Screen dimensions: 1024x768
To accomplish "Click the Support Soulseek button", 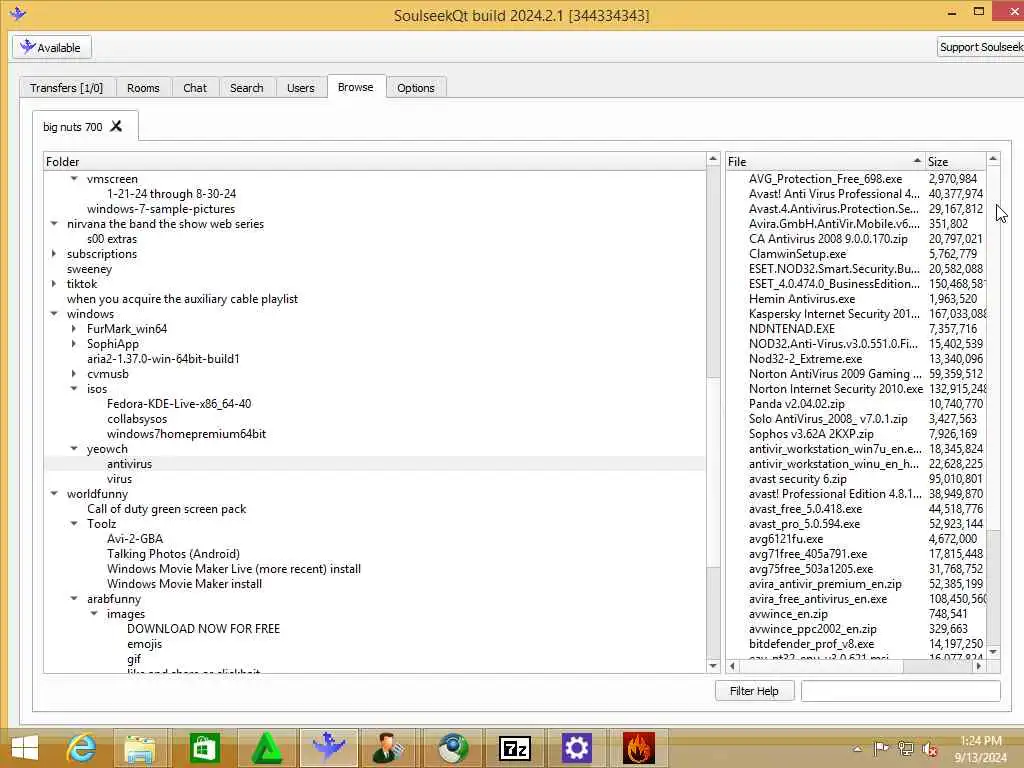I will [x=980, y=47].
